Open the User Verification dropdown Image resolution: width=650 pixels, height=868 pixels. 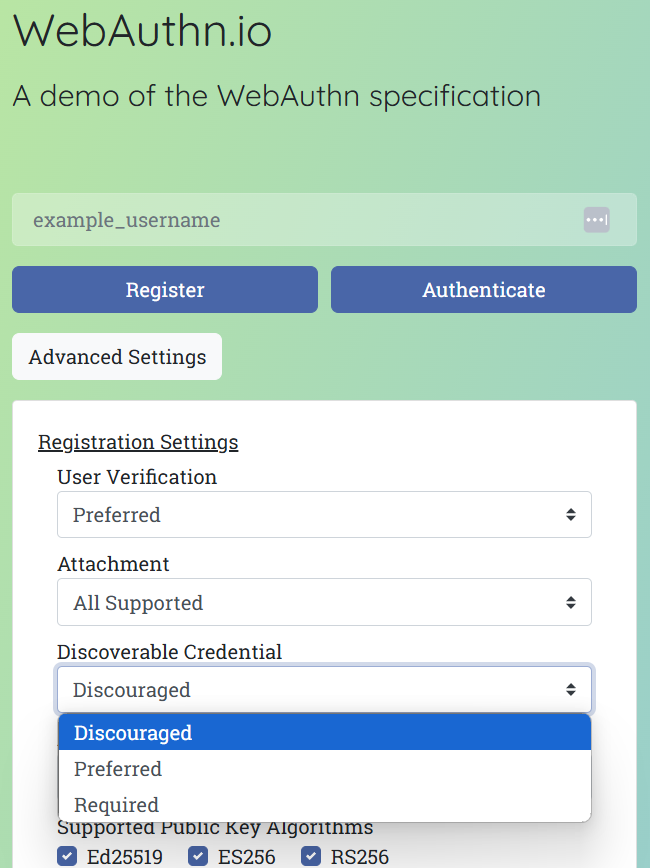tap(324, 514)
